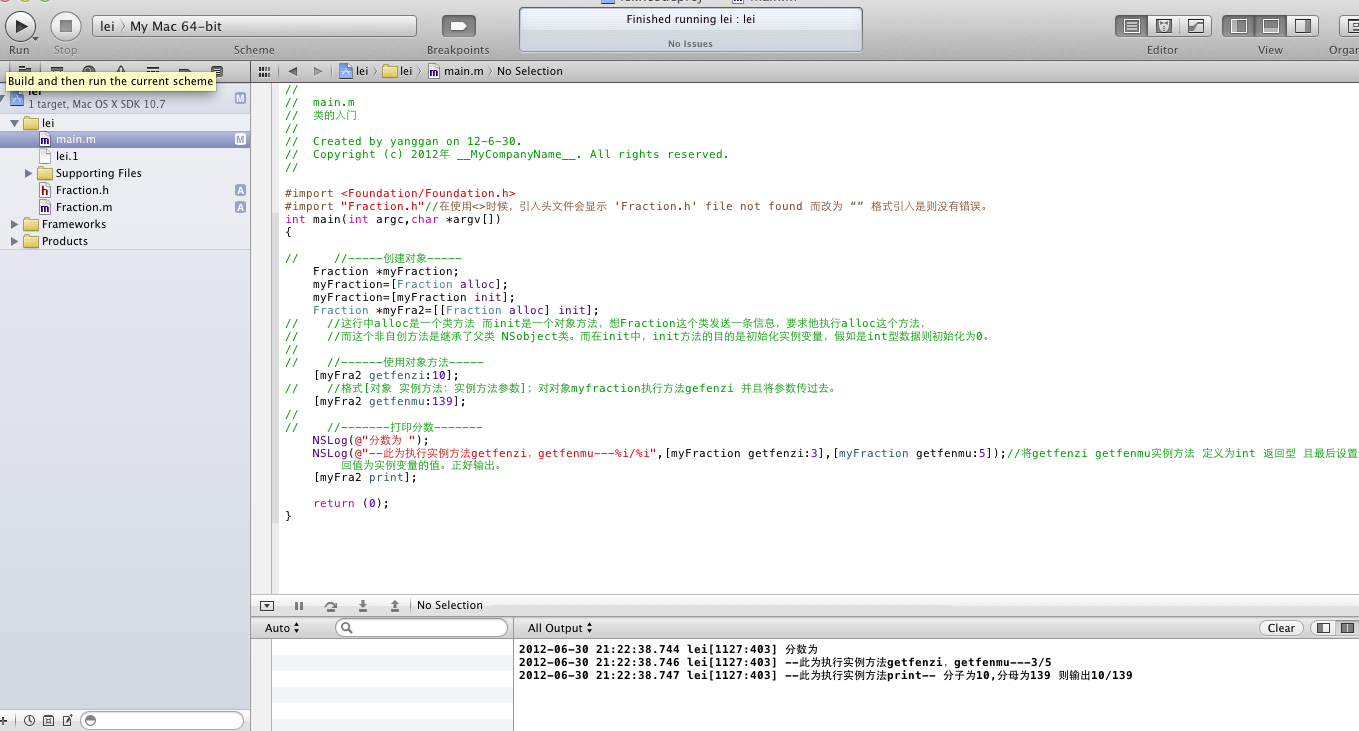Image resolution: width=1359 pixels, height=731 pixels.
Task: Click console line ending 10/139
Action: pyautogui.click(x=826, y=675)
